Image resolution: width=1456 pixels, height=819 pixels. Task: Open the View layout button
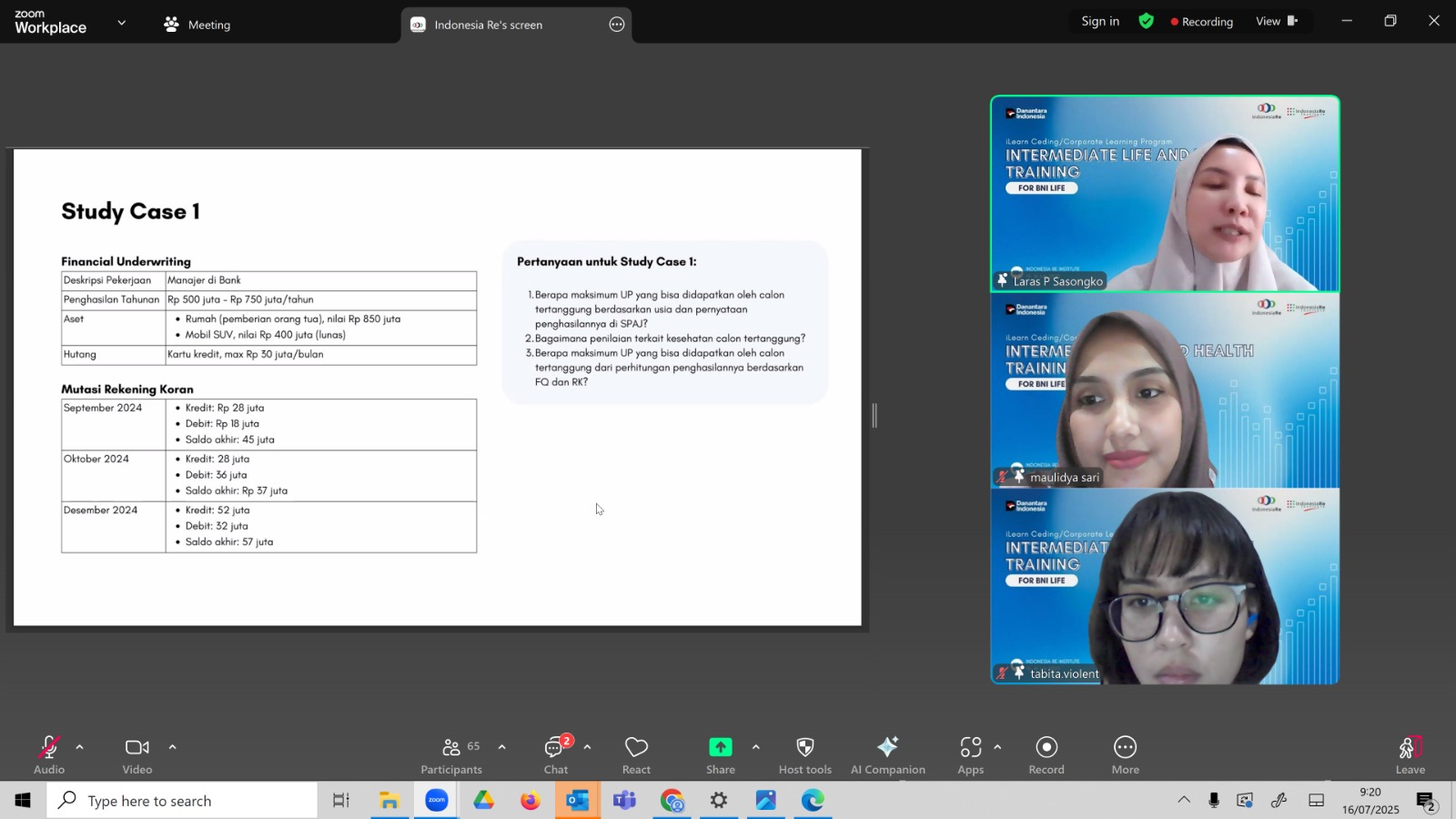coord(1277,21)
